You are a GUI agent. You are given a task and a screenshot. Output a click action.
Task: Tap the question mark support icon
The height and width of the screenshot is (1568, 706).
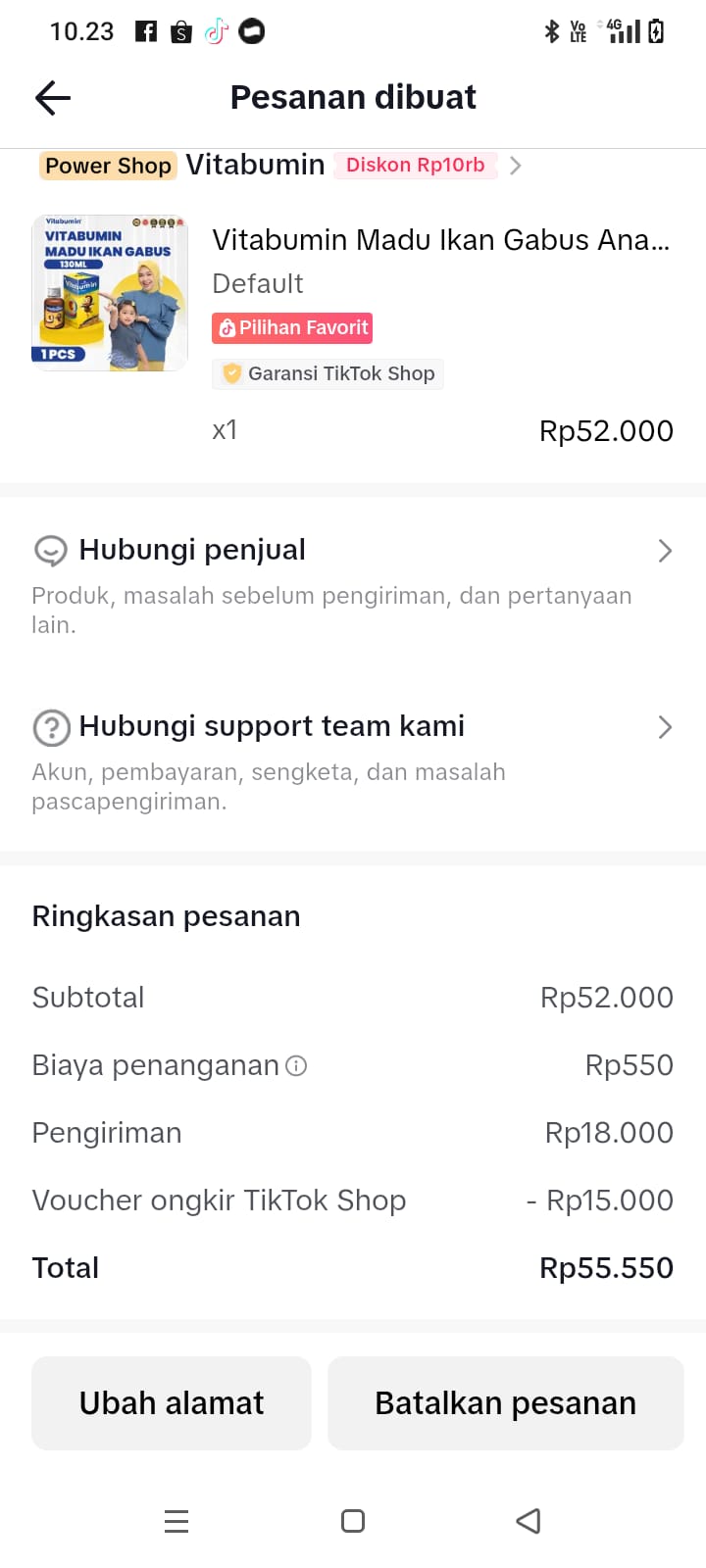pyautogui.click(x=51, y=727)
